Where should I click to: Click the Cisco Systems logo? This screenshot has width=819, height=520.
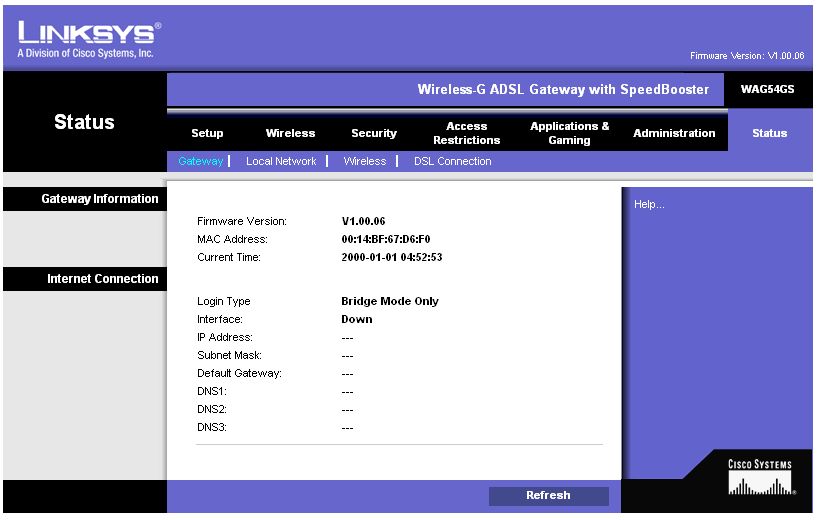(760, 477)
